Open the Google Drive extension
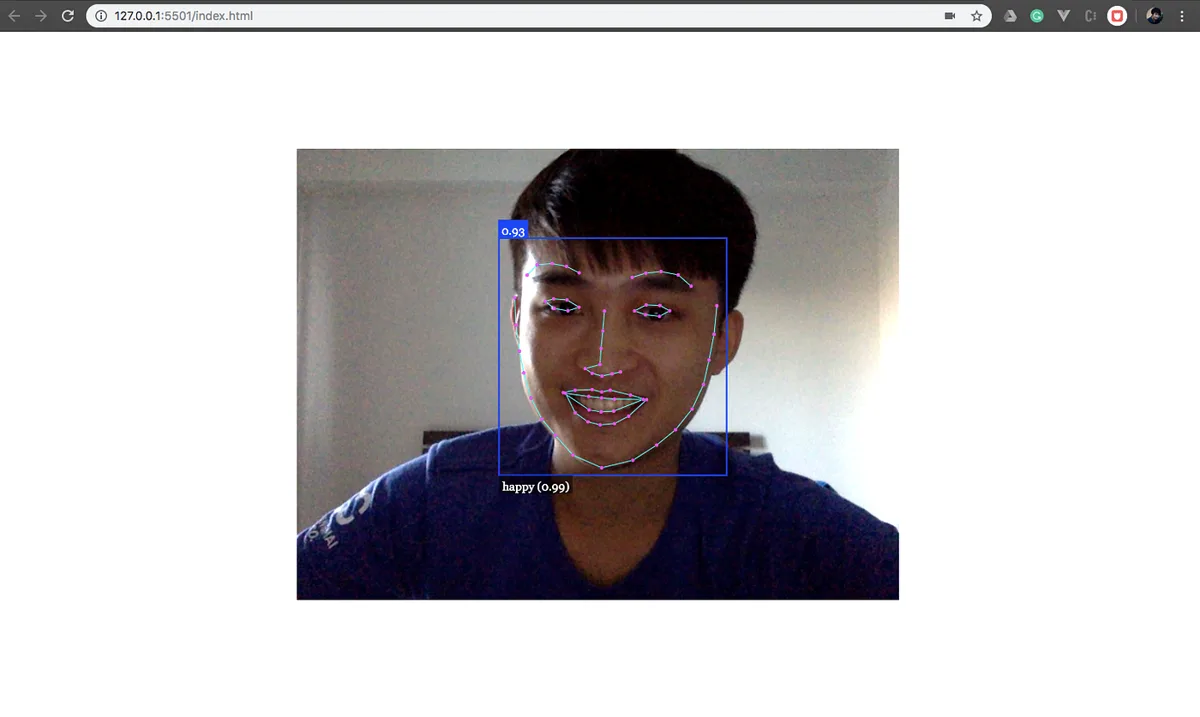 pyautogui.click(x=1011, y=16)
